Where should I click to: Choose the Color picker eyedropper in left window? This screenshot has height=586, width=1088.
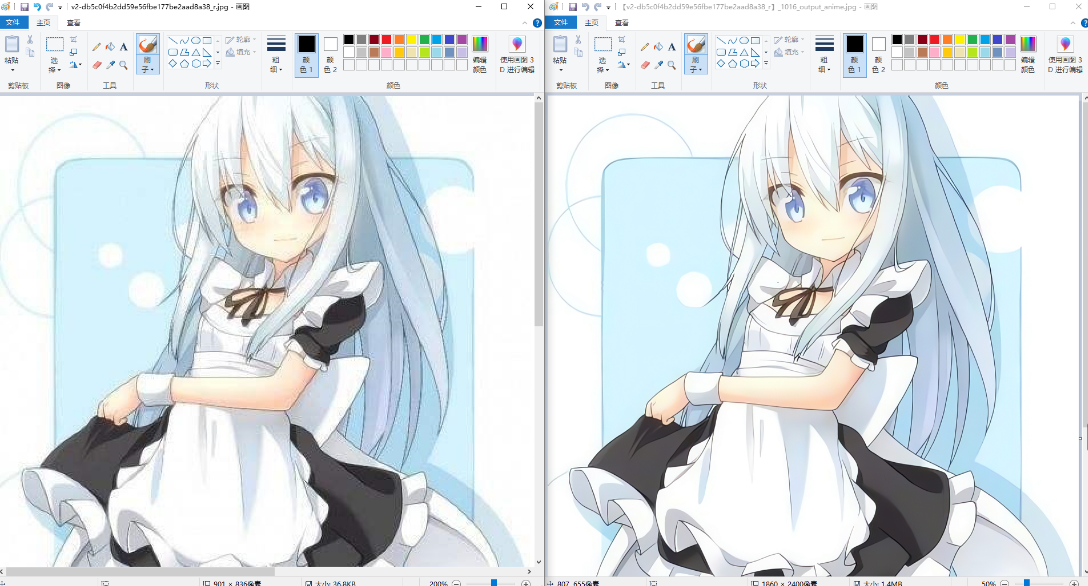coord(110,64)
